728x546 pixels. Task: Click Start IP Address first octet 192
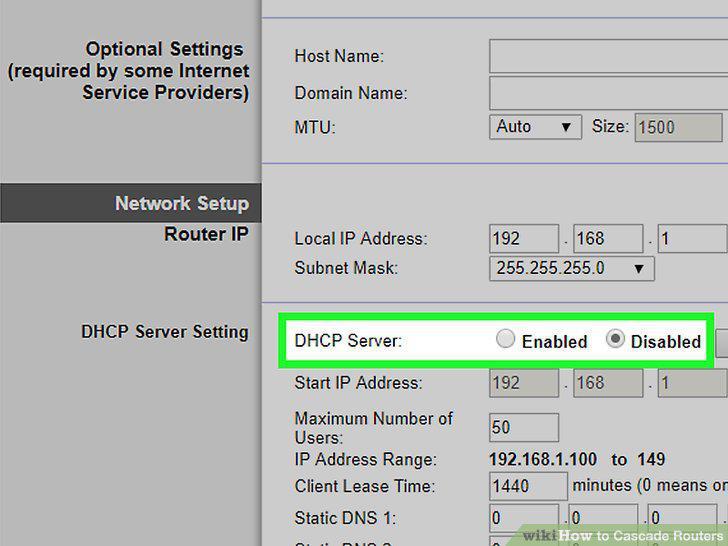pos(524,383)
